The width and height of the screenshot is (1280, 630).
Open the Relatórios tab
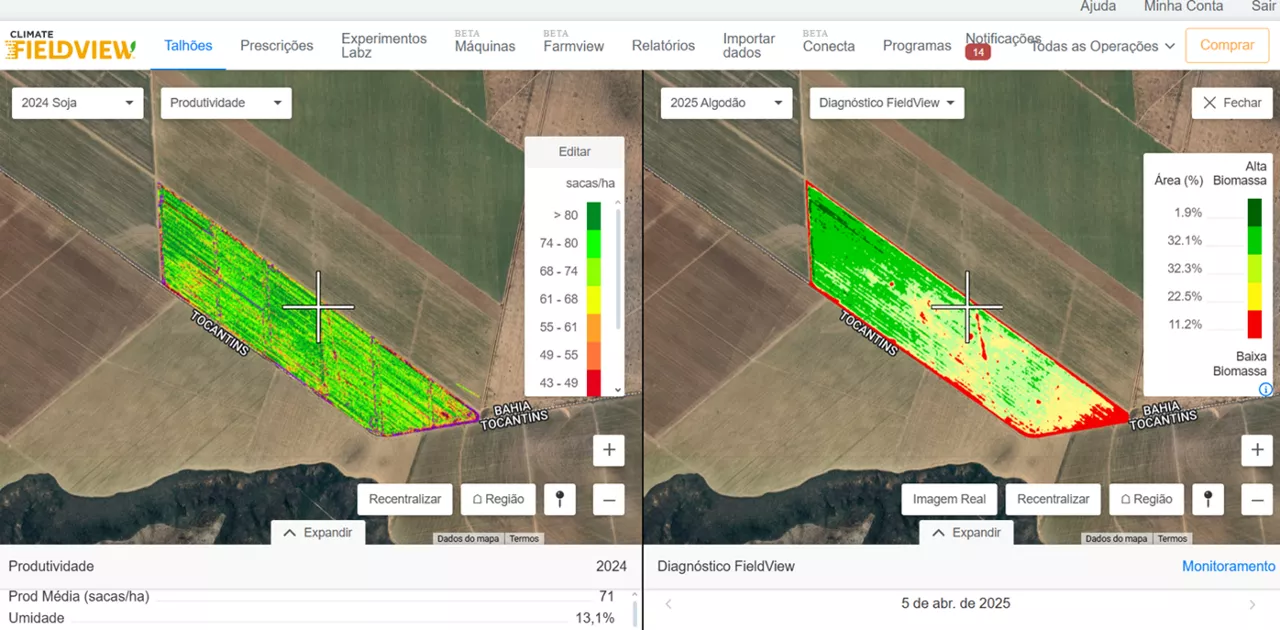[x=663, y=46]
